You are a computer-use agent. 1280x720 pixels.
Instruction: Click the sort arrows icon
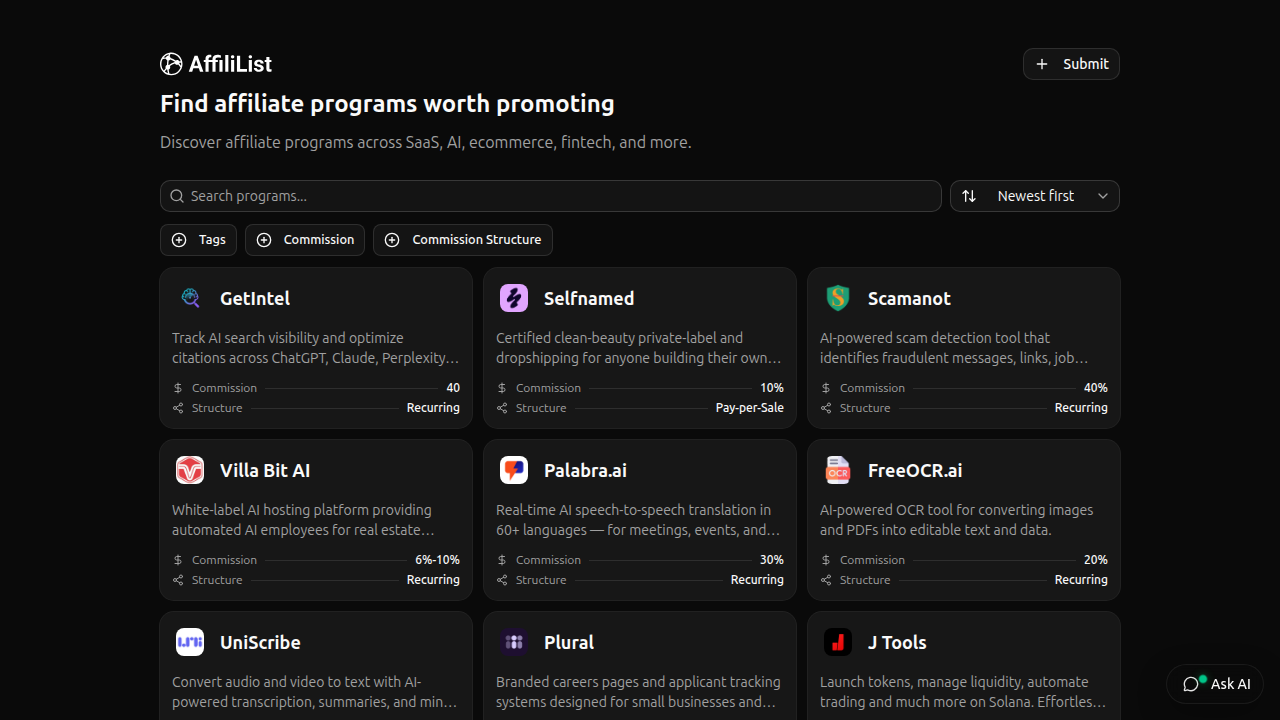969,196
